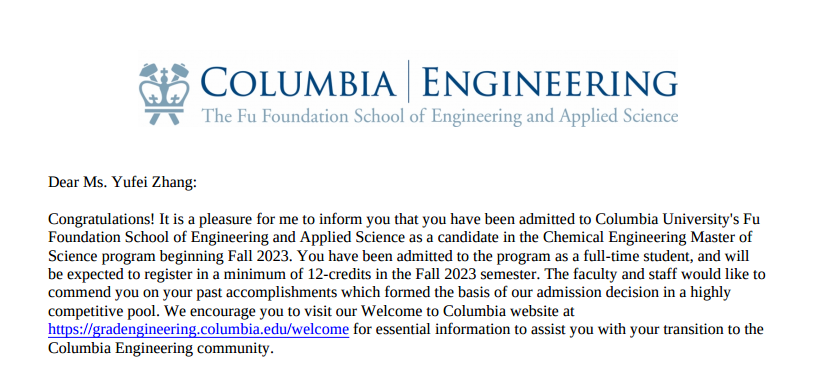
Task: Click the vertical divider line in the logo
Action: pos(409,81)
